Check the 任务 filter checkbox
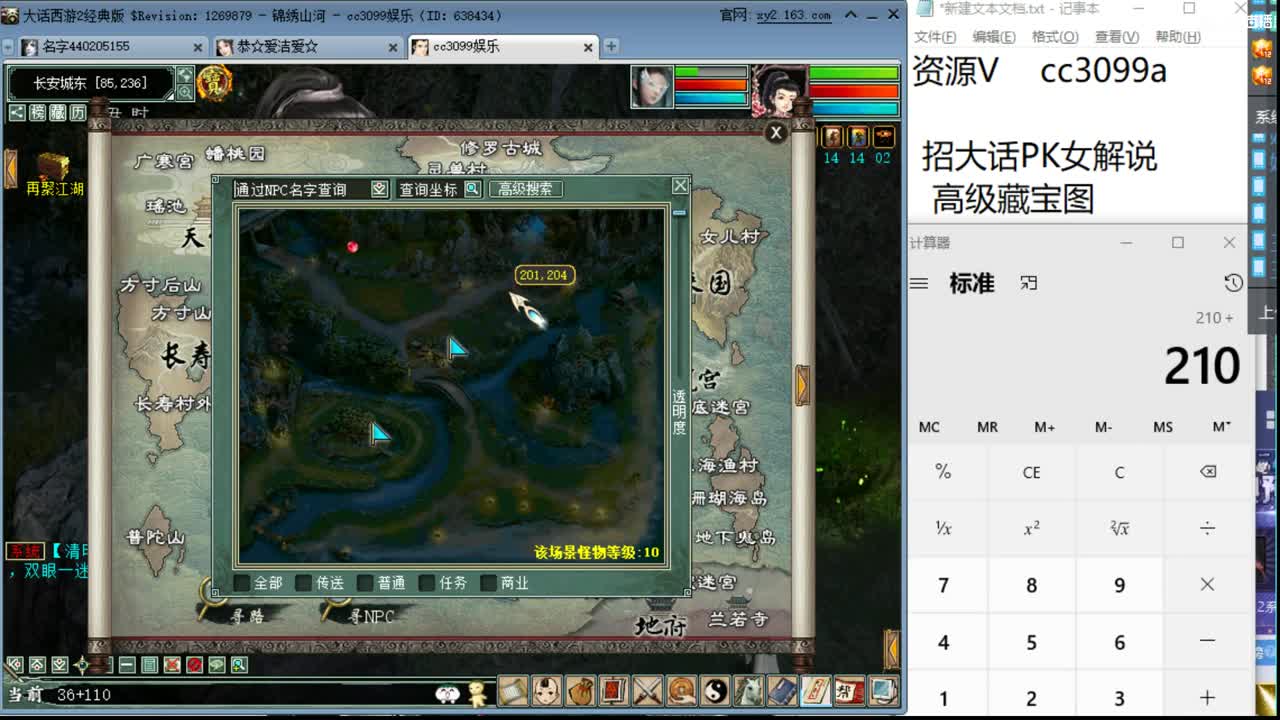1280x720 pixels. (427, 582)
